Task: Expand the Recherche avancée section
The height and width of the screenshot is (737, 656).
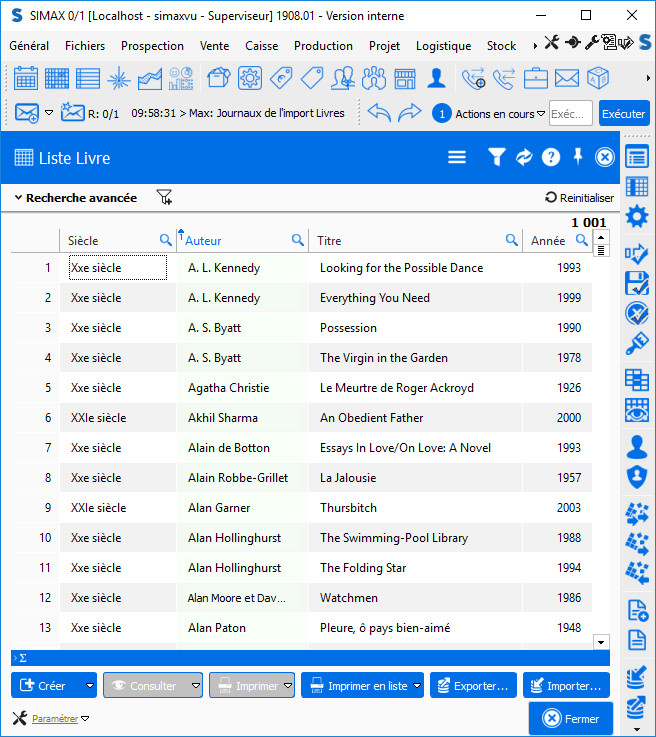Action: 75,198
